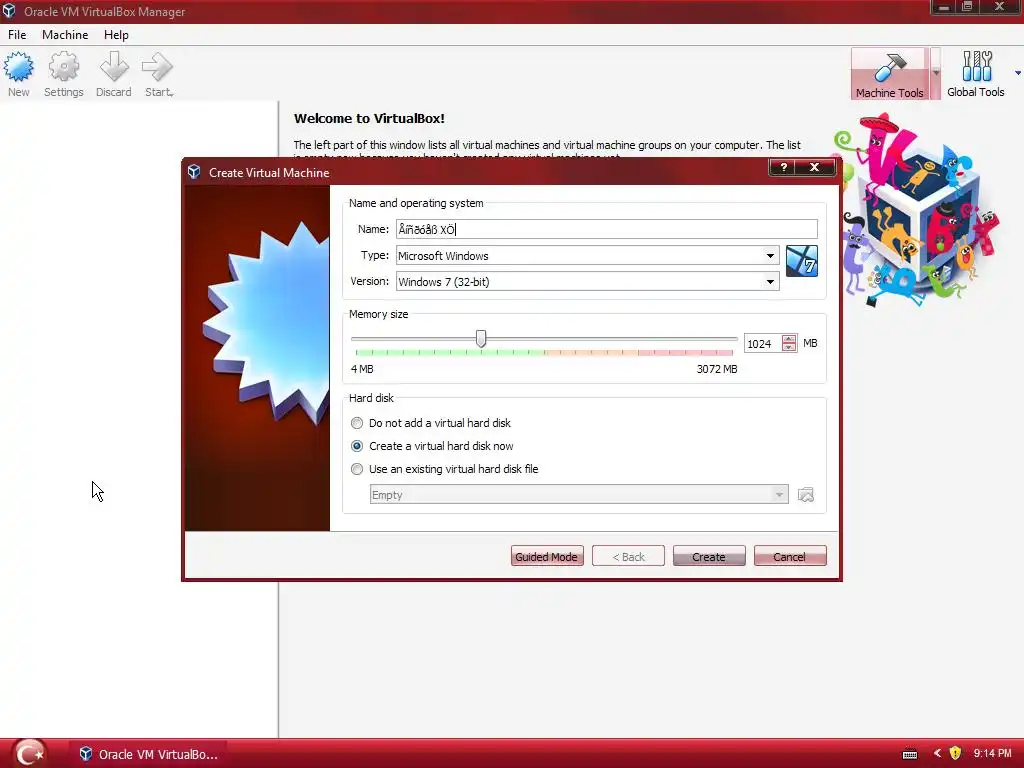Open the Empty hard disk file dropdown
1024x768 pixels.
(579, 494)
